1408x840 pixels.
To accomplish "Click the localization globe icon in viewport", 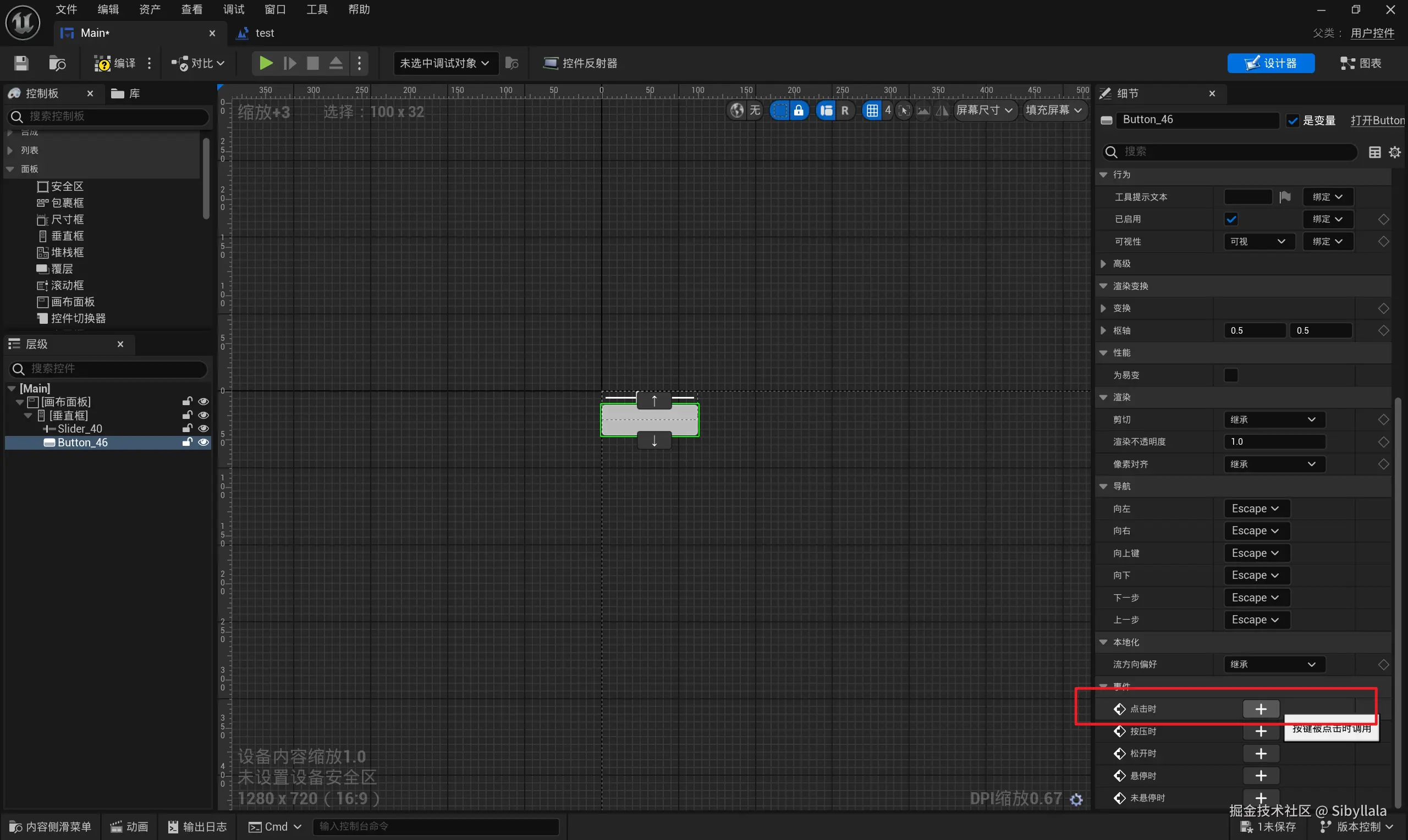I will point(736,110).
